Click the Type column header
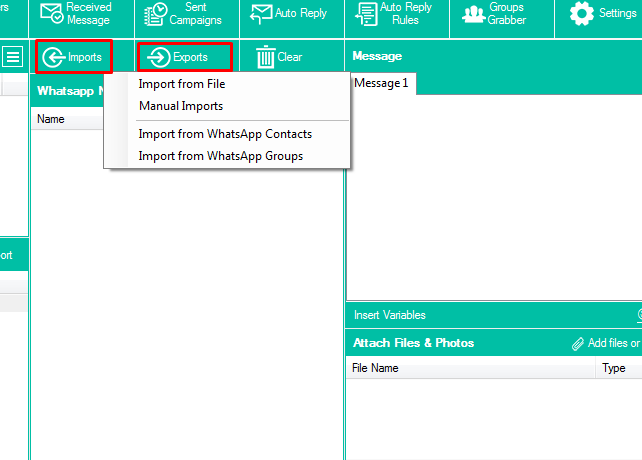The image size is (642, 460). pyautogui.click(x=613, y=368)
